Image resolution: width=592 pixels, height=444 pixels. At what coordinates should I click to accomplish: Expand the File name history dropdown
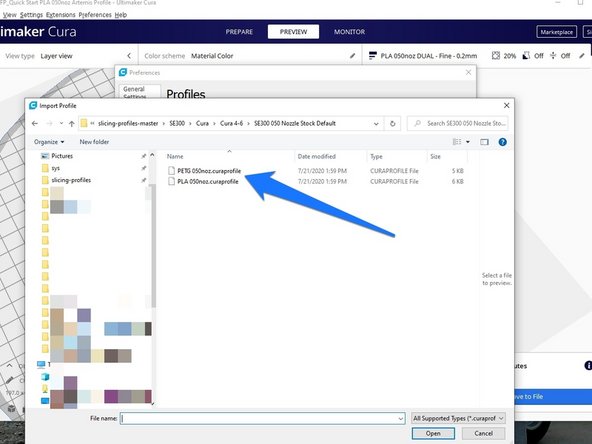coord(401,419)
